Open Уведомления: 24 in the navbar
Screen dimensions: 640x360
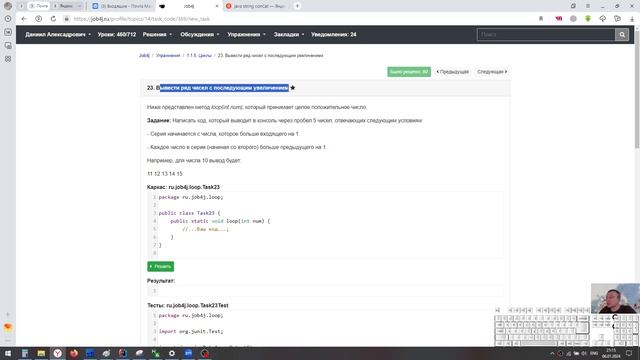pyautogui.click(x=333, y=35)
